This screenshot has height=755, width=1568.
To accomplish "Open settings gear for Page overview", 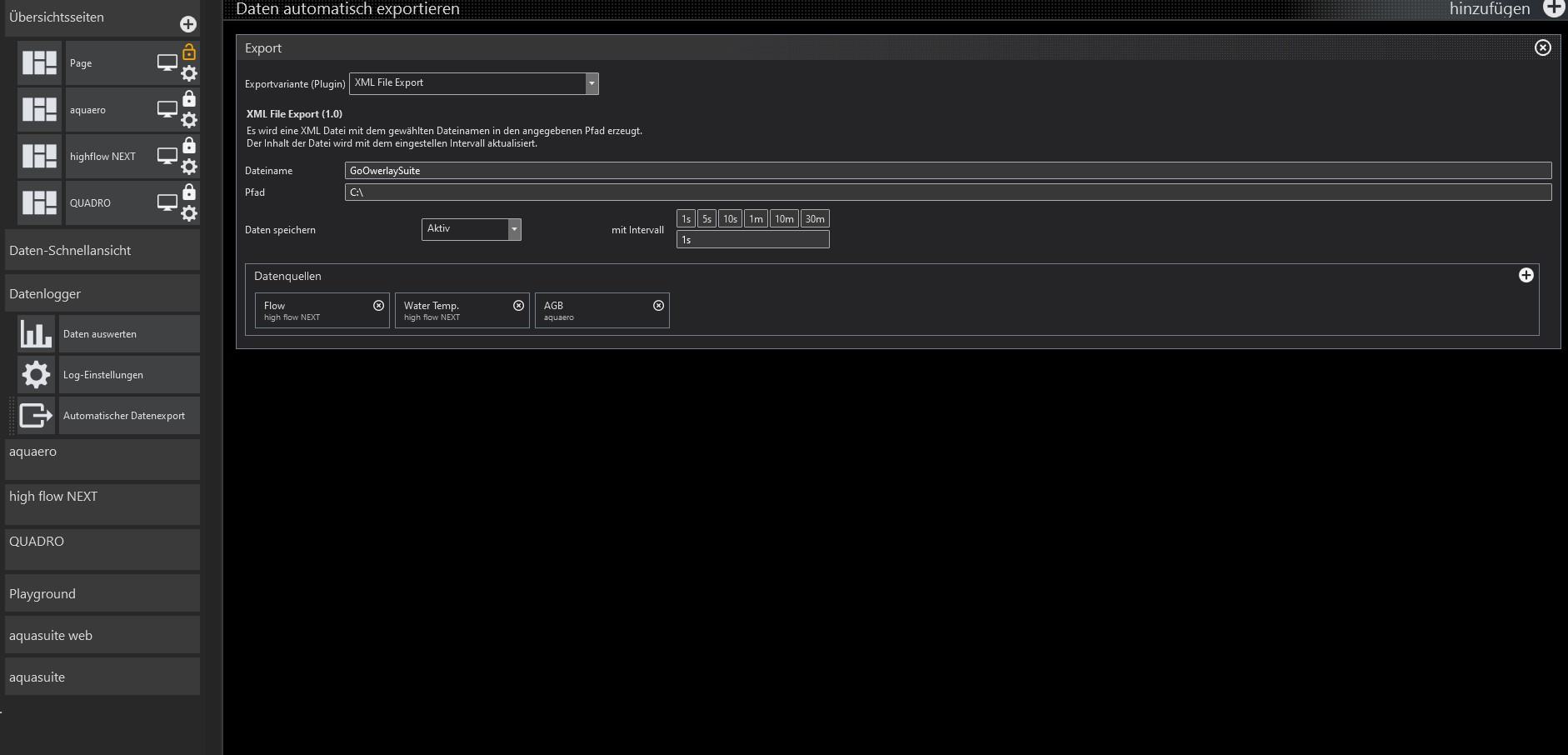I will (189, 73).
